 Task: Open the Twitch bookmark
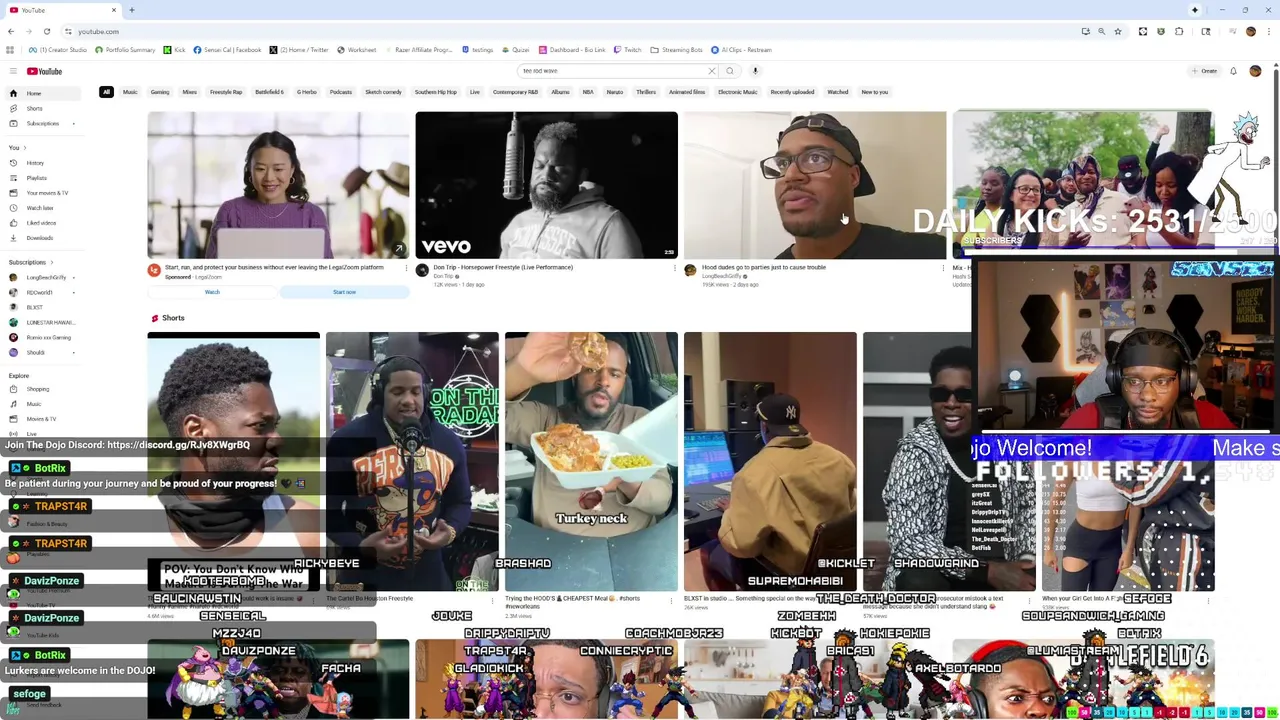coord(628,50)
